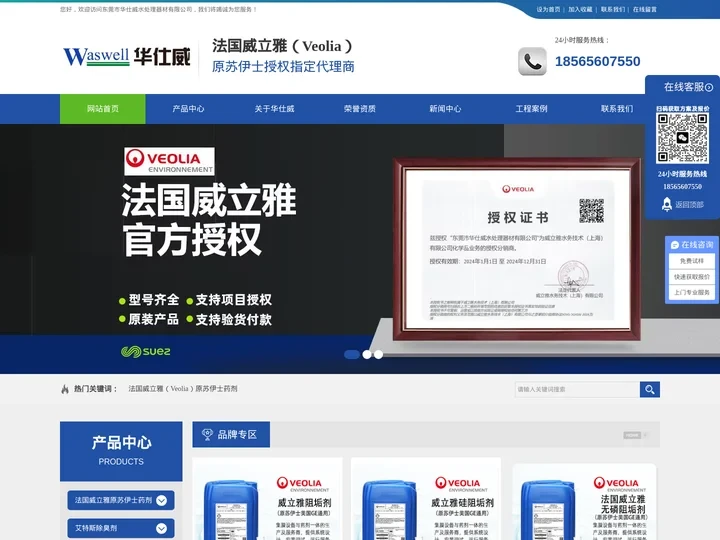Click the hotline number 18565607550 in header
Screen dimensions: 720x540
[597, 61]
